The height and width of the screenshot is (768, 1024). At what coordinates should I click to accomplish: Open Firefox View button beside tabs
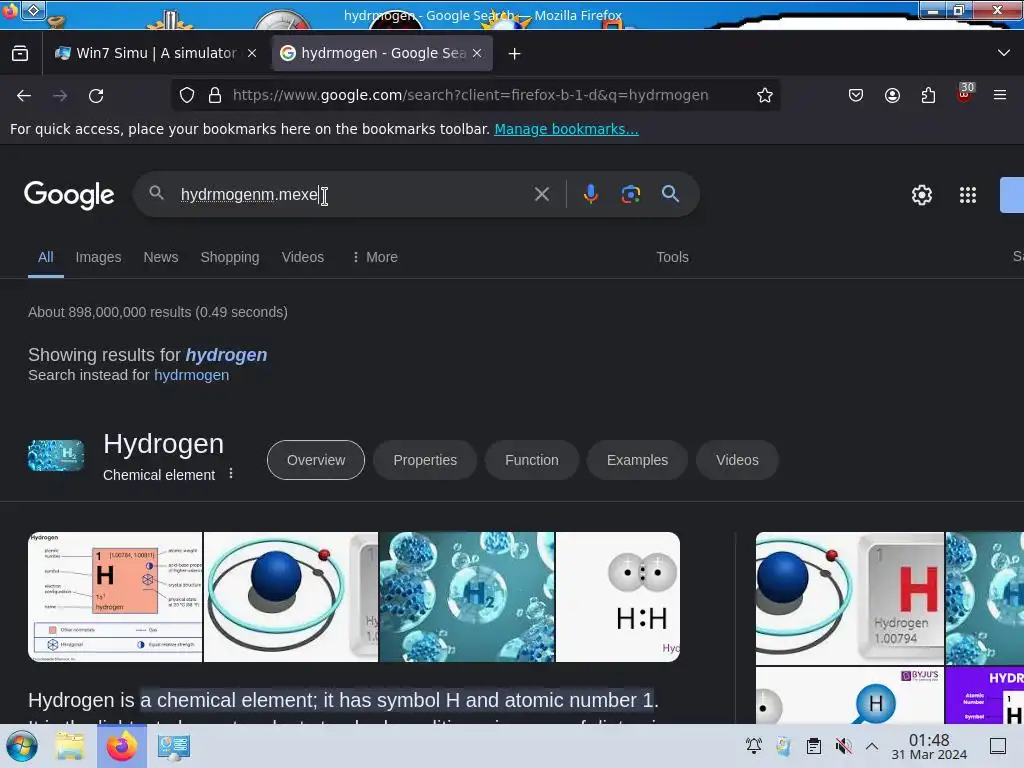pyautogui.click(x=20, y=54)
